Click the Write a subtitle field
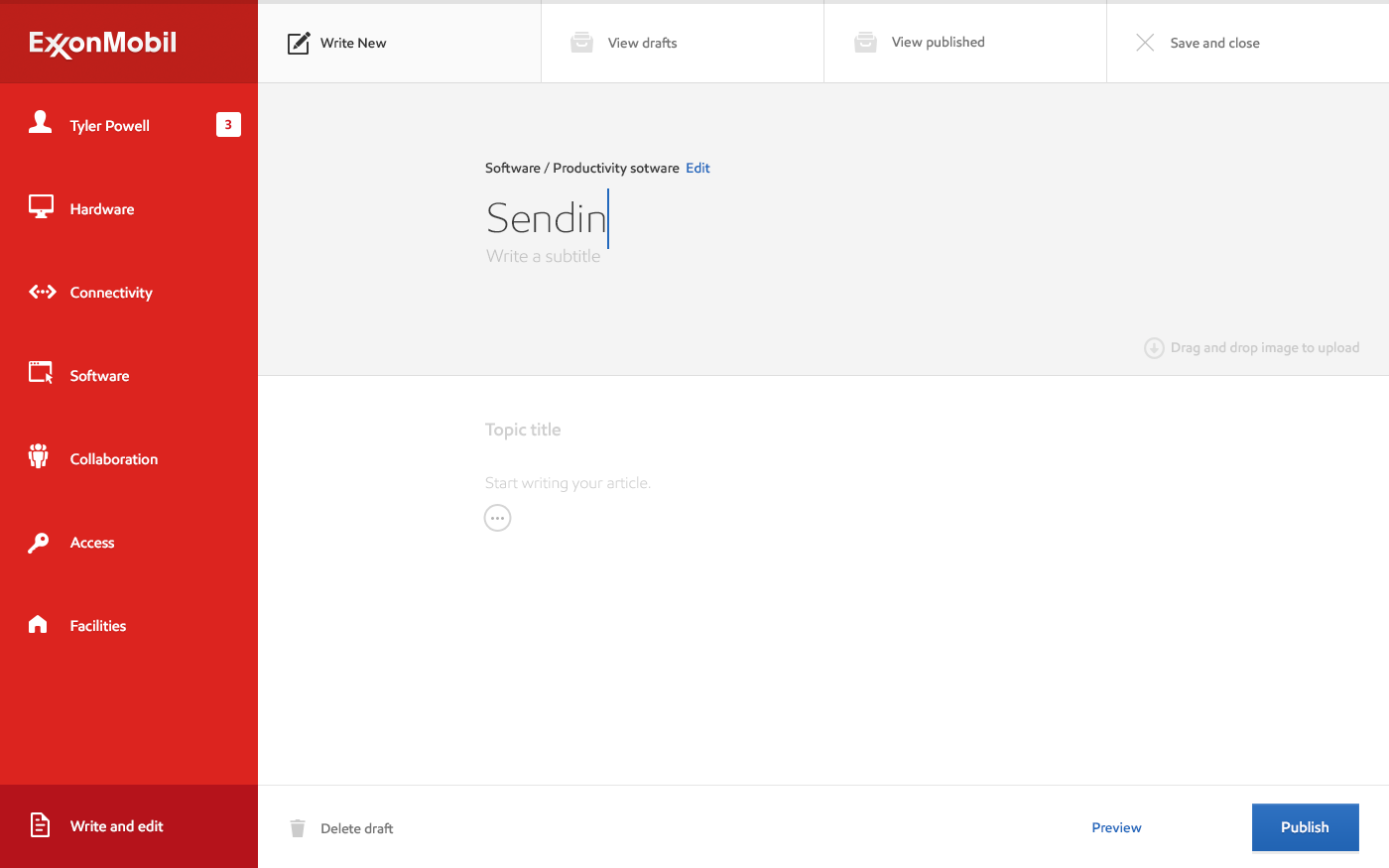Screen dimensions: 1389x868 tap(544, 256)
